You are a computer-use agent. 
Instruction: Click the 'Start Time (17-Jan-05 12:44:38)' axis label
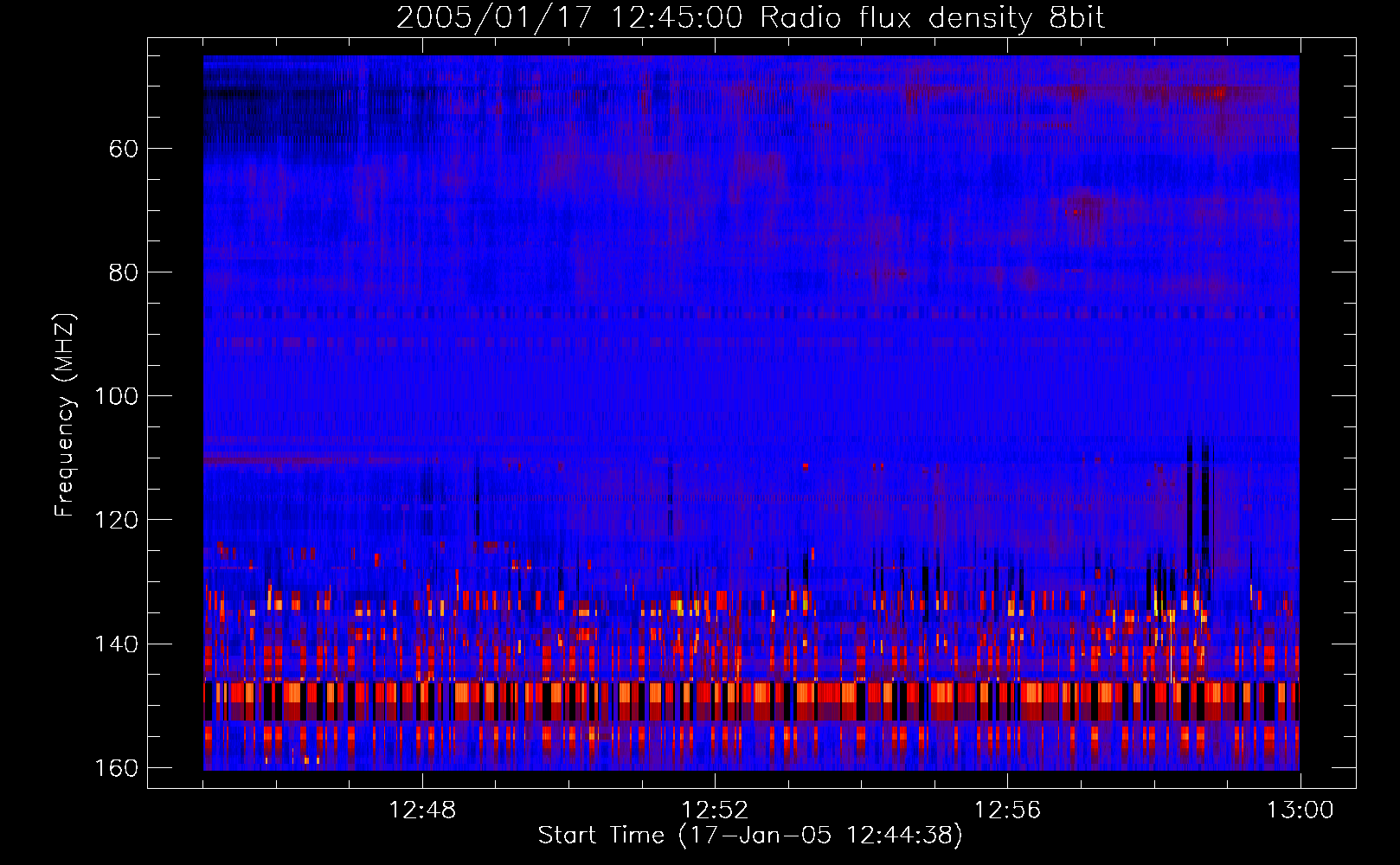[749, 836]
